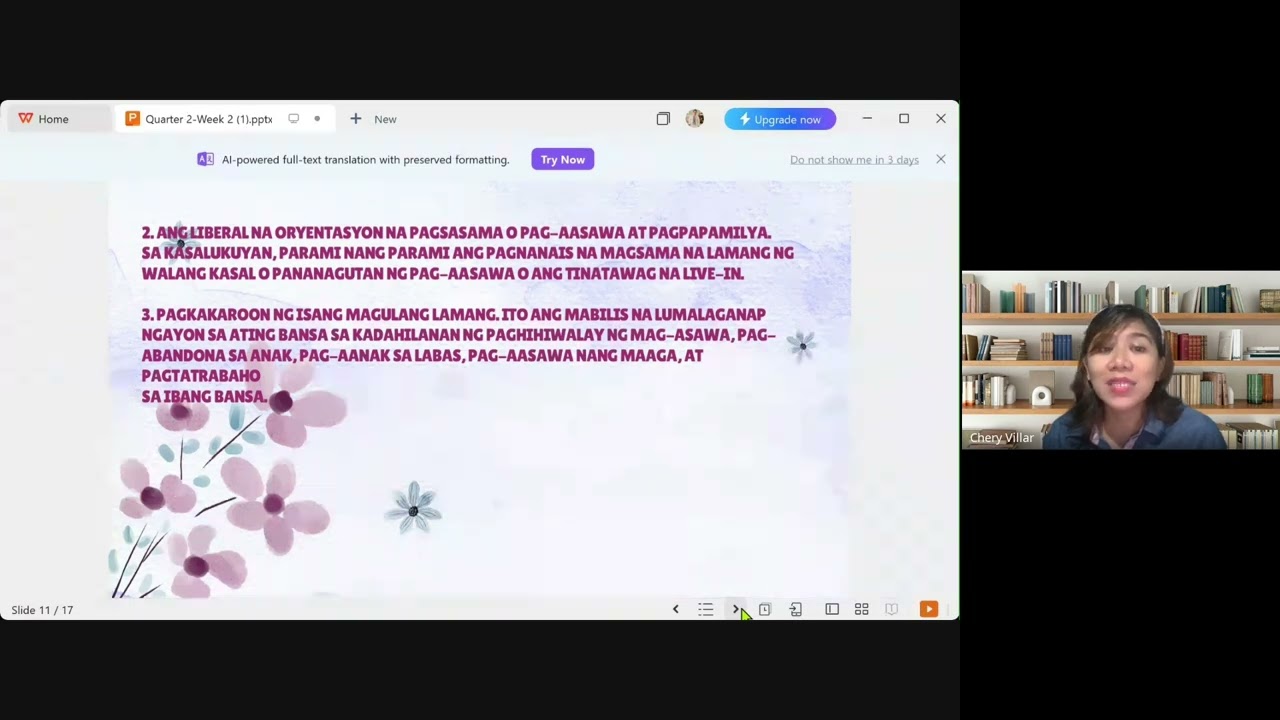Screen dimensions: 1280x720
Task: Open slide sorter grid view icon
Action: [x=861, y=609]
